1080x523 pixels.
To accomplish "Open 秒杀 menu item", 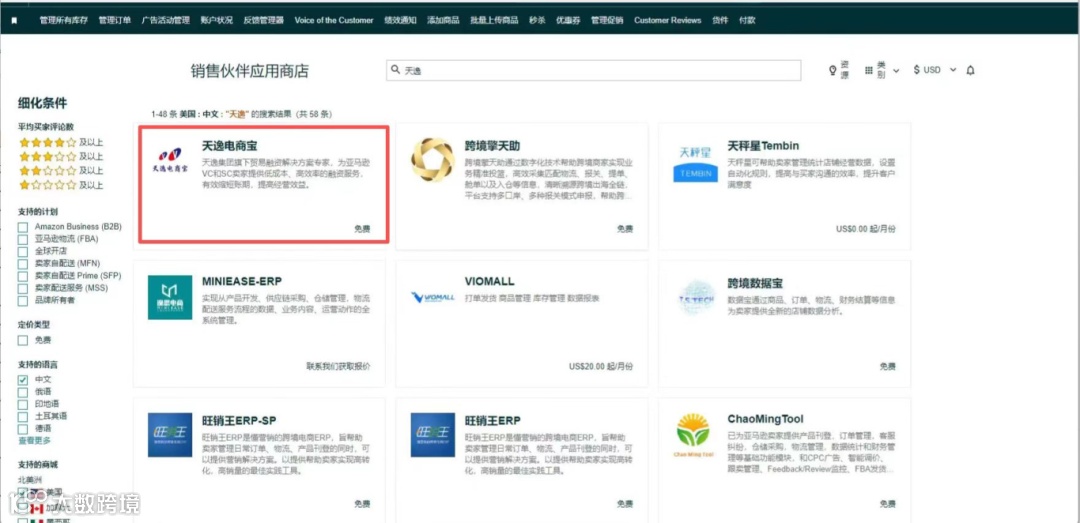I will tap(537, 21).
